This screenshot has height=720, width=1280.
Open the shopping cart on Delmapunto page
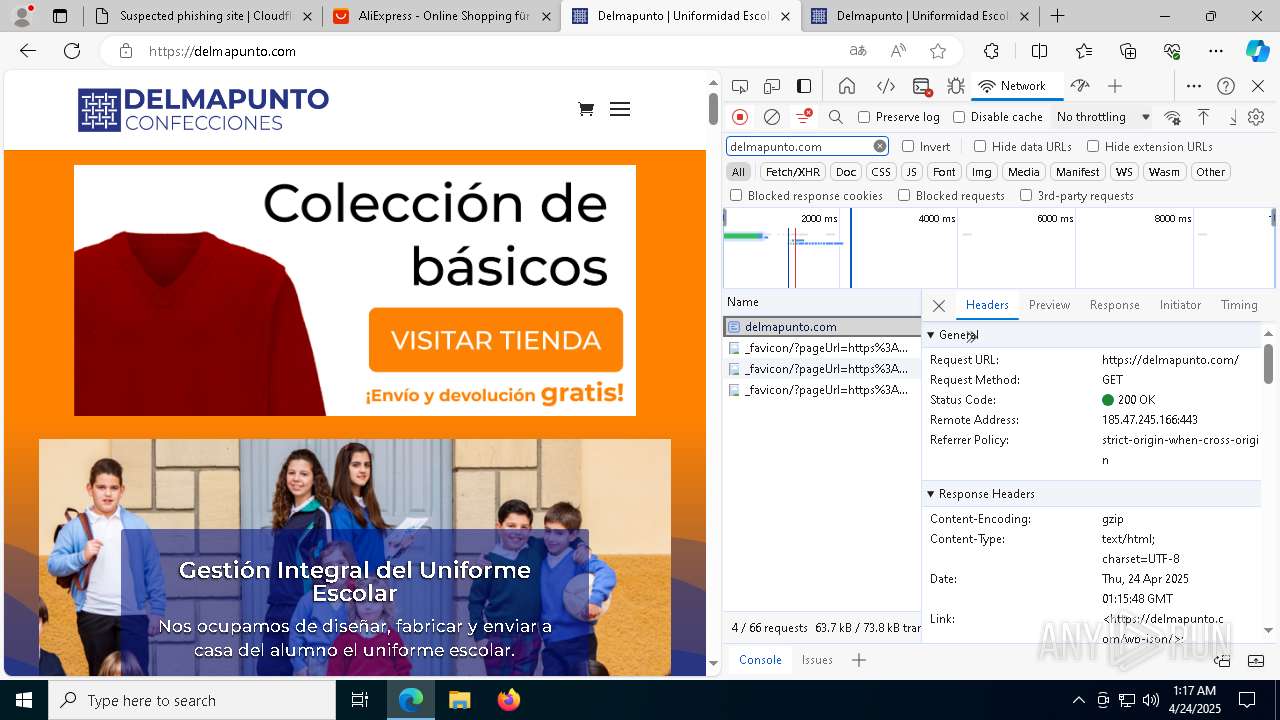[x=586, y=109]
